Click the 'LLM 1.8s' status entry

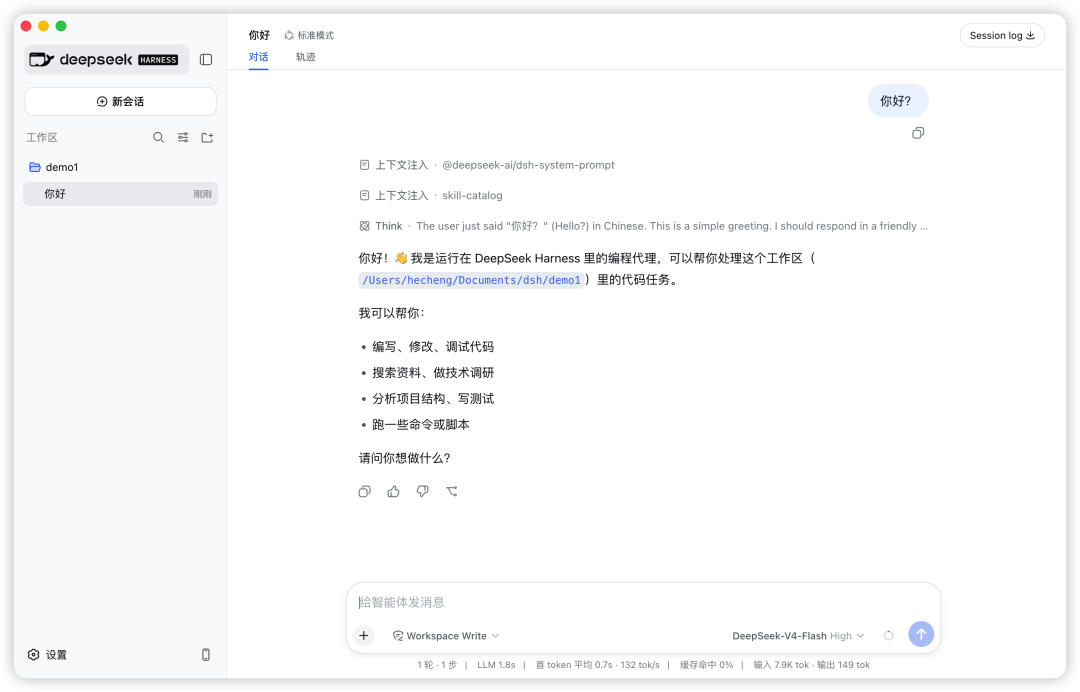496,665
